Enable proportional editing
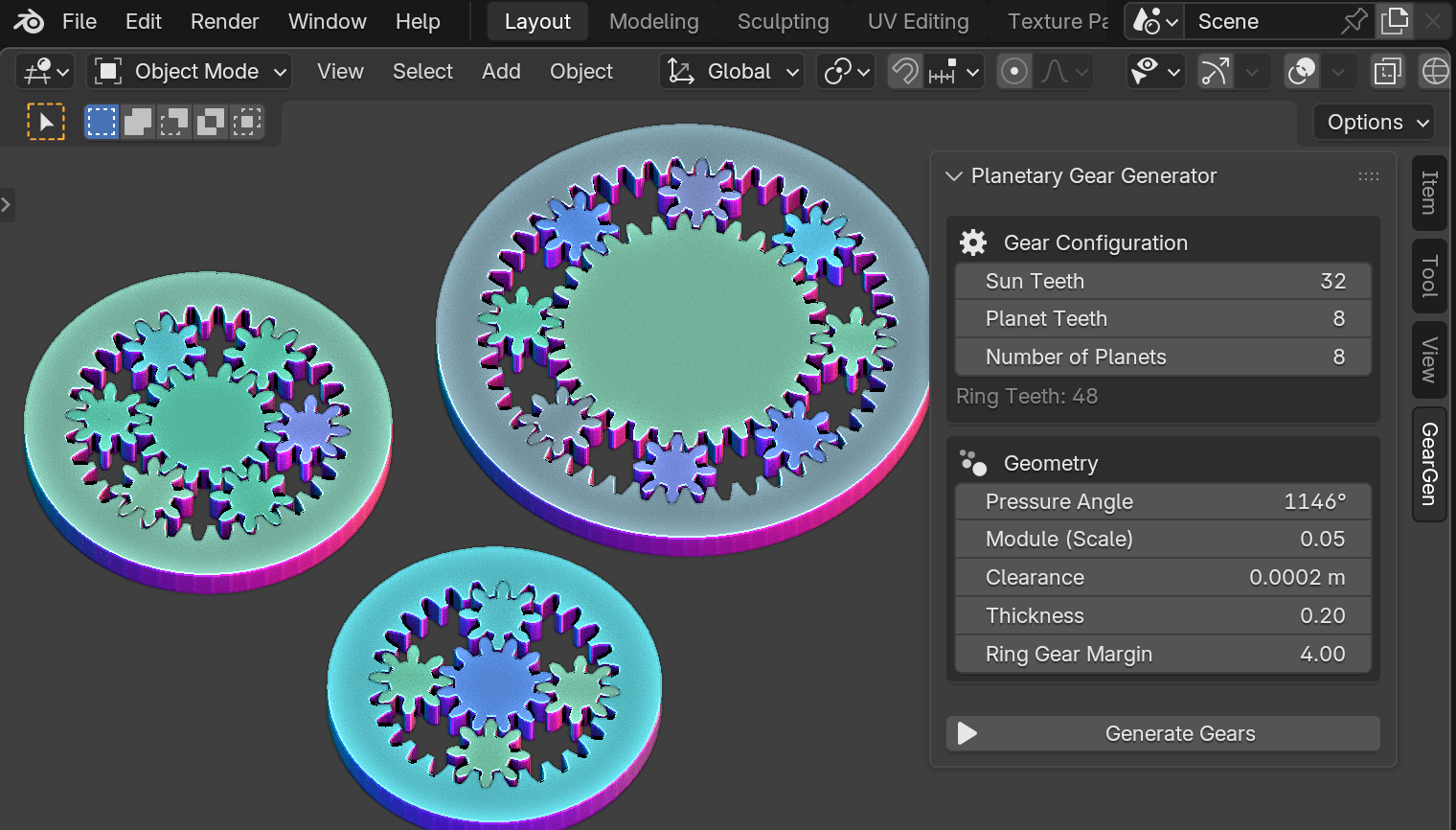The image size is (1456, 830). click(x=1014, y=71)
